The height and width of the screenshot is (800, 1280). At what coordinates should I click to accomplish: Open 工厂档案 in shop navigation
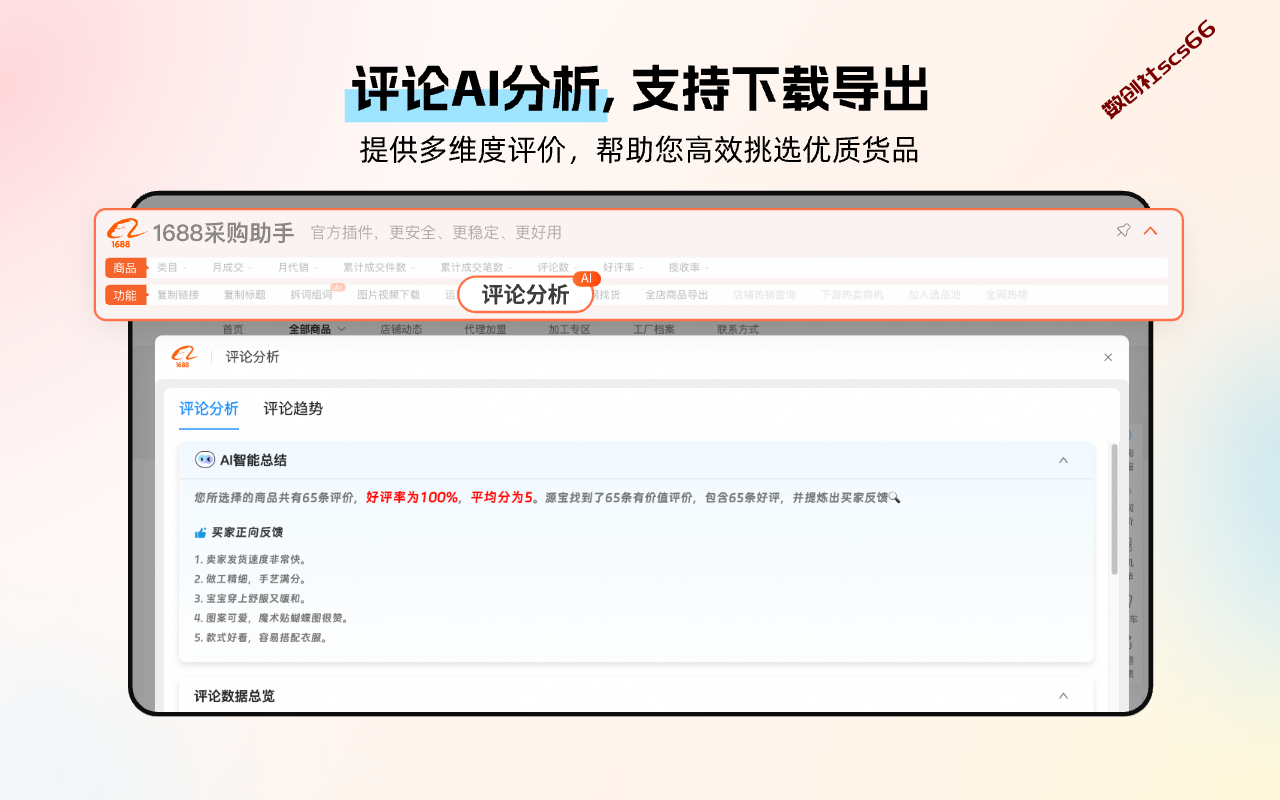point(654,329)
